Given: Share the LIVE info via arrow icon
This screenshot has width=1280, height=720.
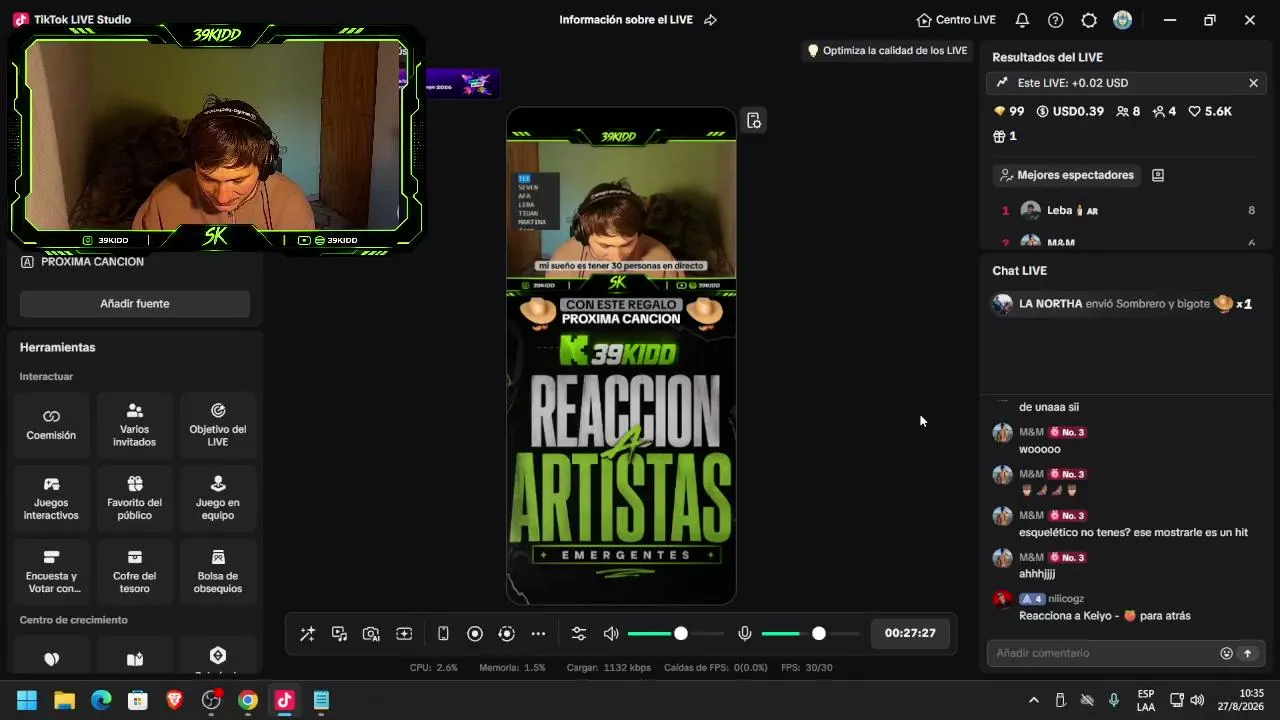Looking at the screenshot, I should tap(711, 20).
